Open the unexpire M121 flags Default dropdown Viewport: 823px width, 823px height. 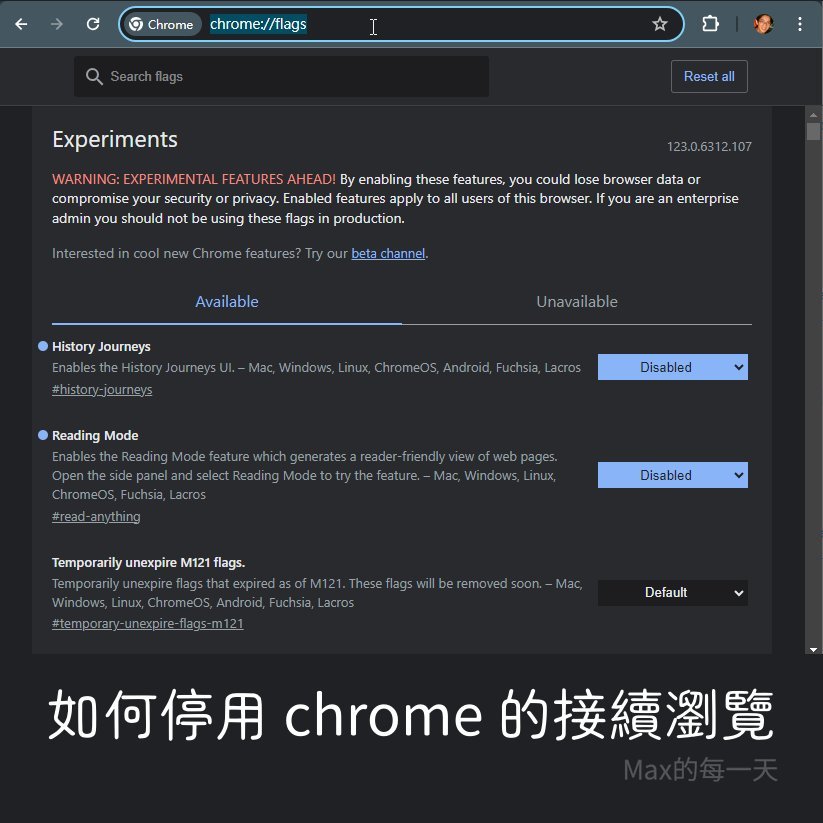[x=672, y=593]
